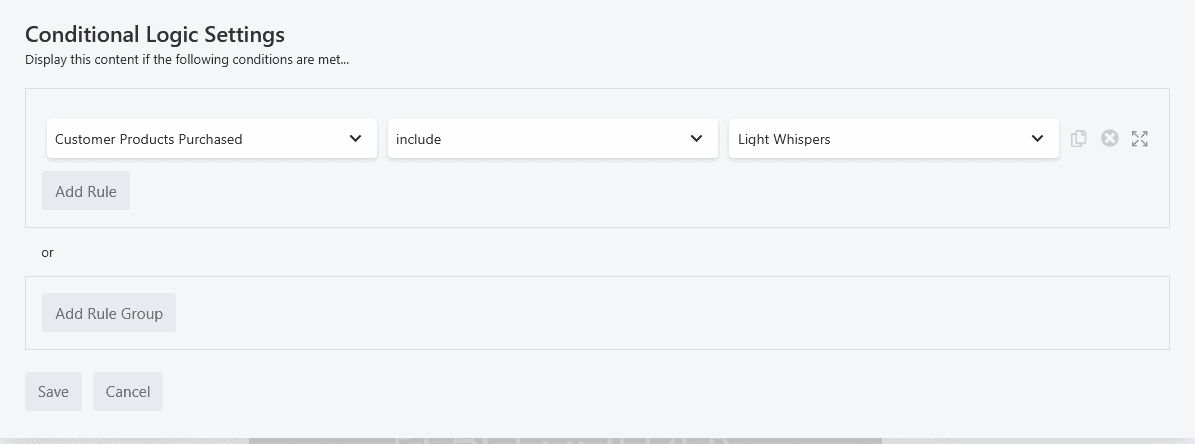Image resolution: width=1195 pixels, height=444 pixels.
Task: Click the 'or' separator between rule groups
Action: point(47,253)
